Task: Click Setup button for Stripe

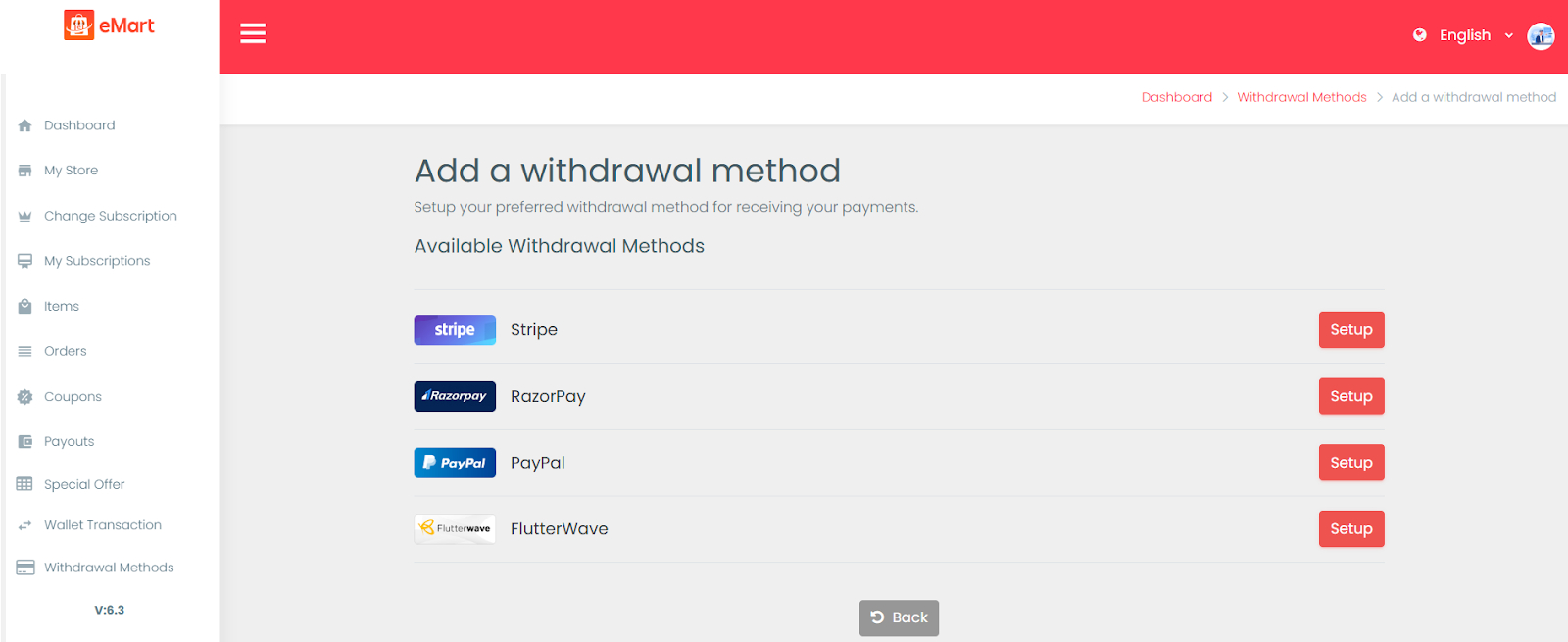Action: pyautogui.click(x=1351, y=330)
